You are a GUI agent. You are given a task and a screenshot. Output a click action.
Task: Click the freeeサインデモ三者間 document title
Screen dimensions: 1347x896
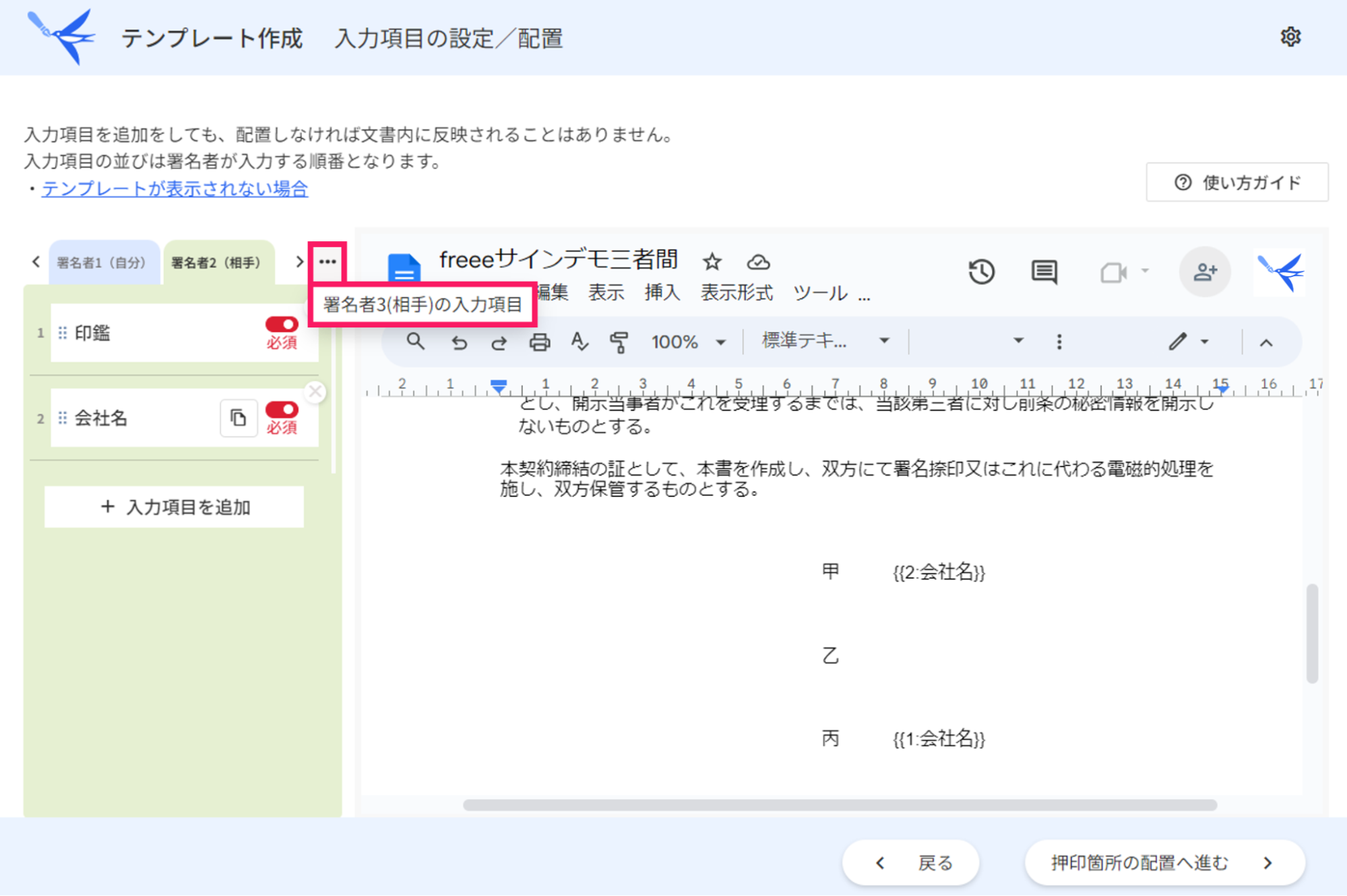tap(558, 259)
